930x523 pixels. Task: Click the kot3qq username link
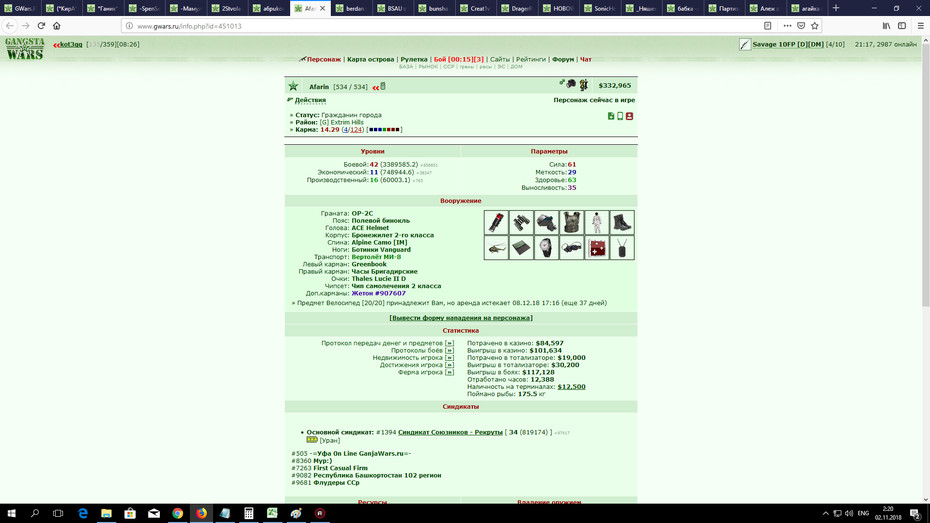coord(71,44)
